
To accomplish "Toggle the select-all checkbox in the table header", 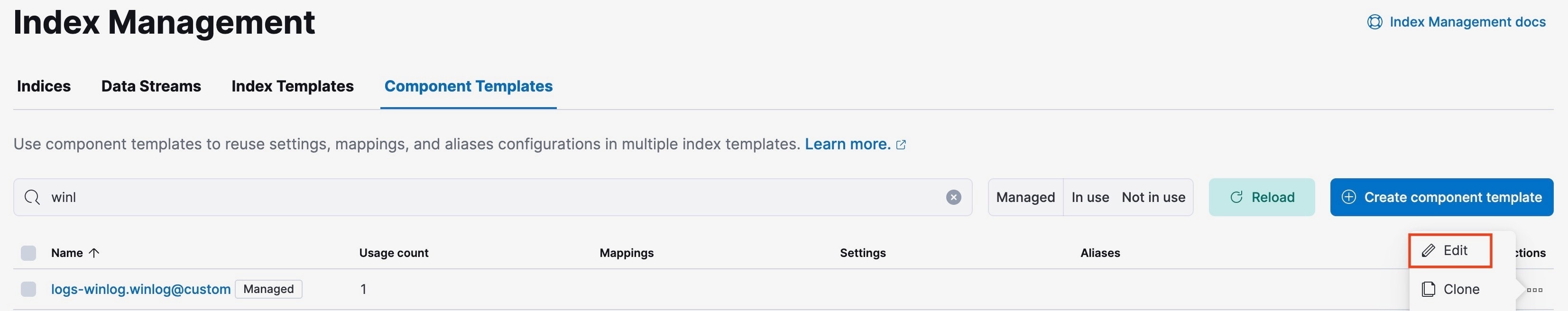I will click(x=28, y=253).
